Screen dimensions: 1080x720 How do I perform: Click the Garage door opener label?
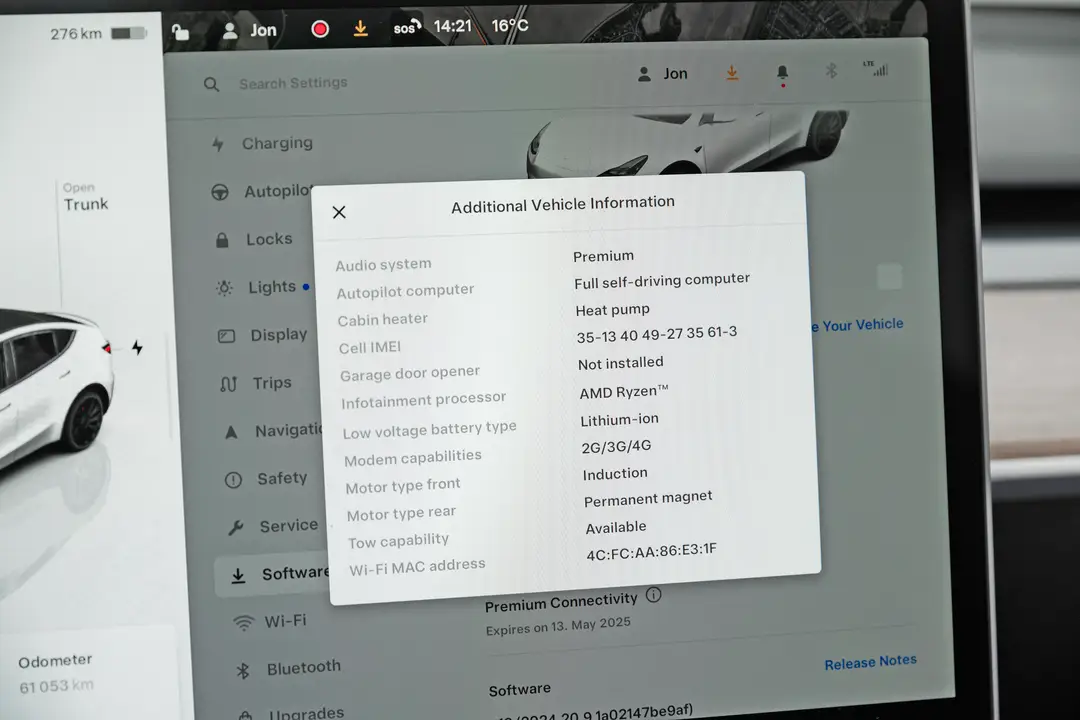[410, 373]
